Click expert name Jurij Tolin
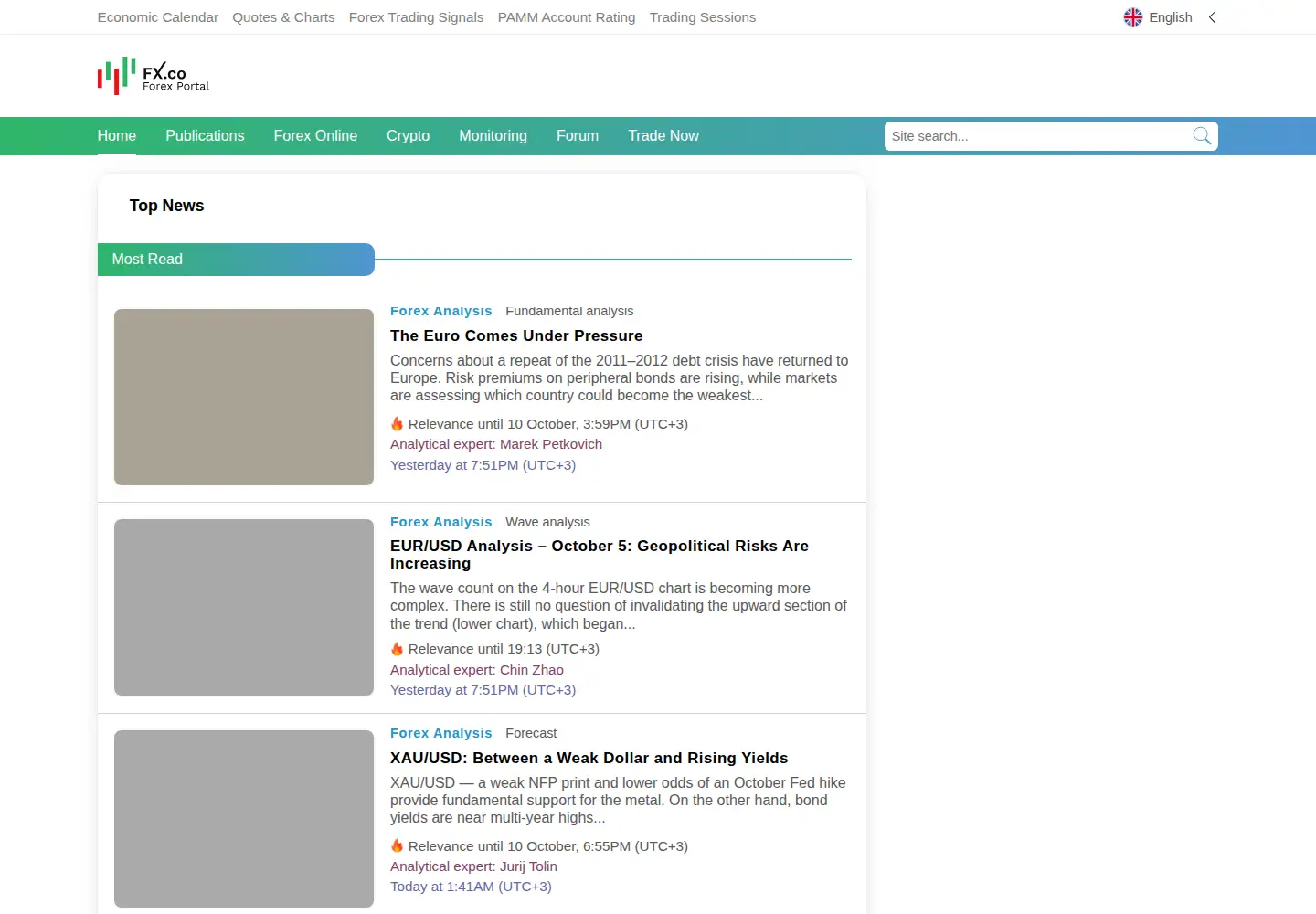Viewport: 1316px width, 914px height. 528,866
